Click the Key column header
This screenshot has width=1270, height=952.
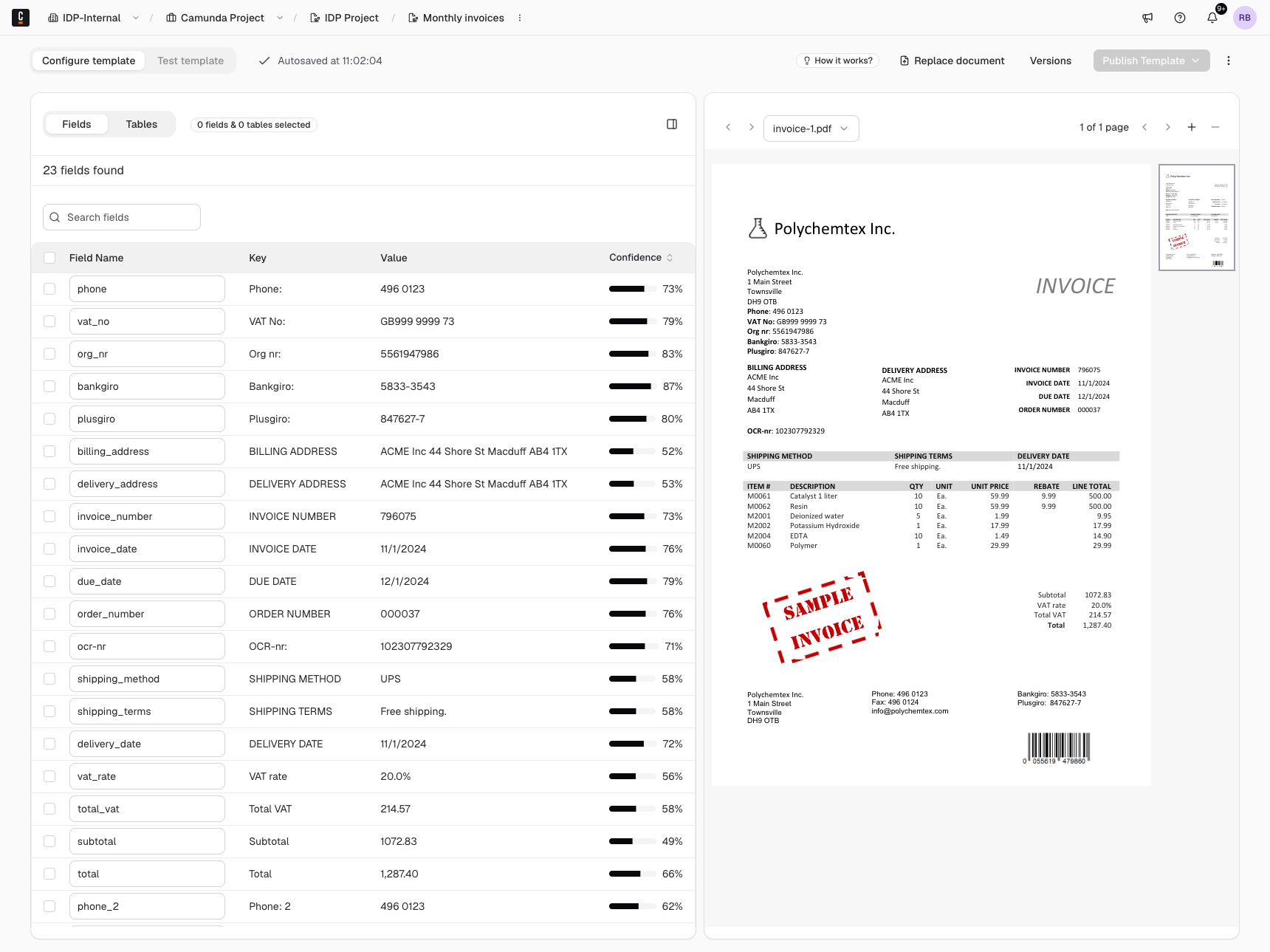[258, 258]
